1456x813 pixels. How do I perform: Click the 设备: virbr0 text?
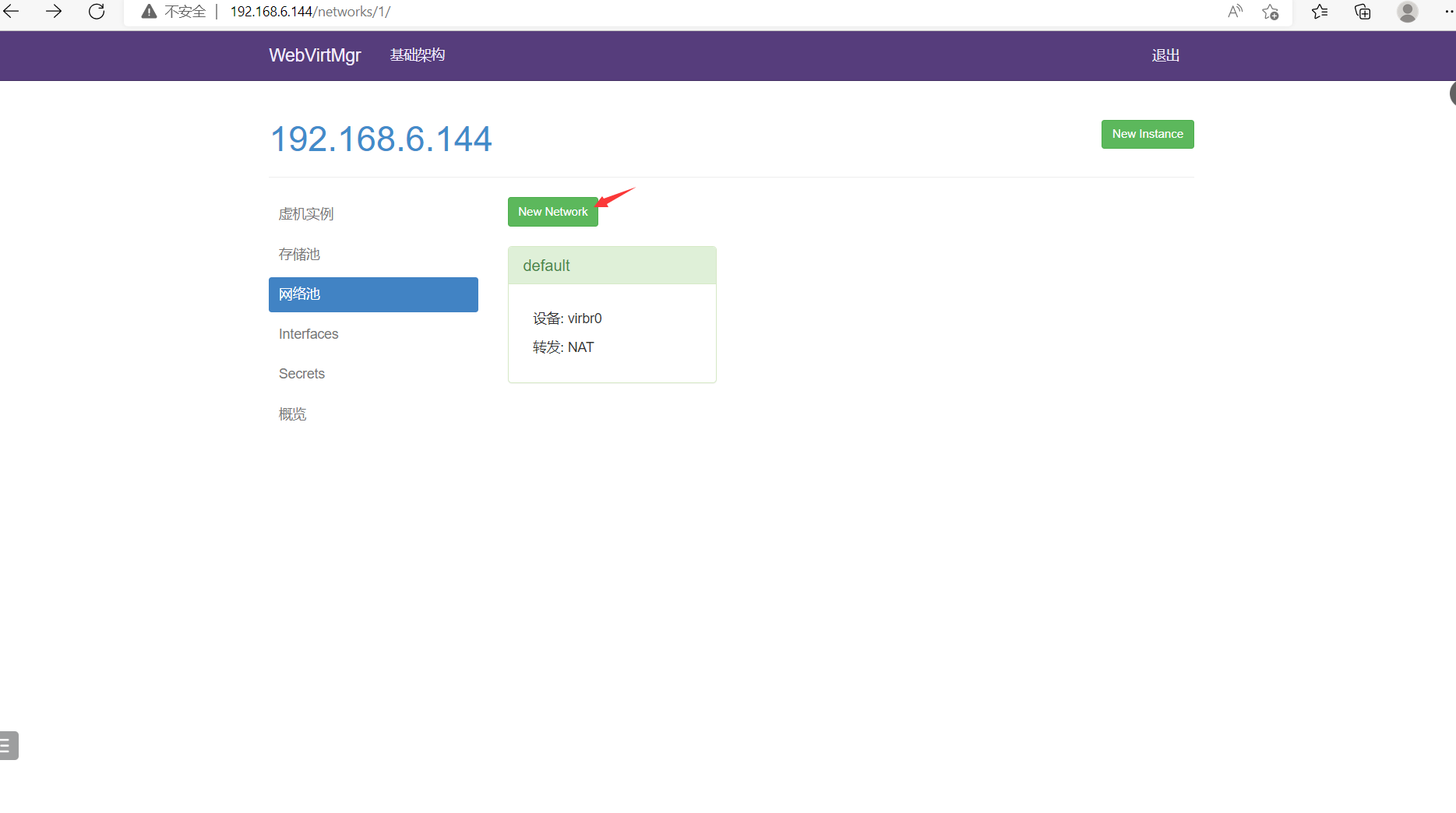[567, 319]
